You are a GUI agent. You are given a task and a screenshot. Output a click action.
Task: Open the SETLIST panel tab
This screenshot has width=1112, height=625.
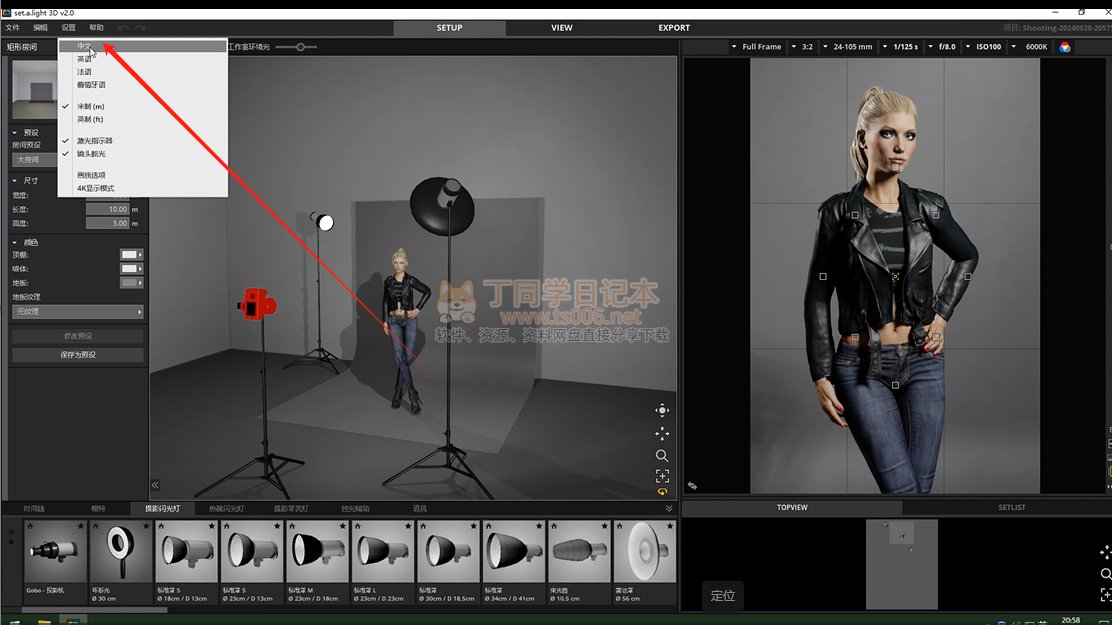point(1011,507)
